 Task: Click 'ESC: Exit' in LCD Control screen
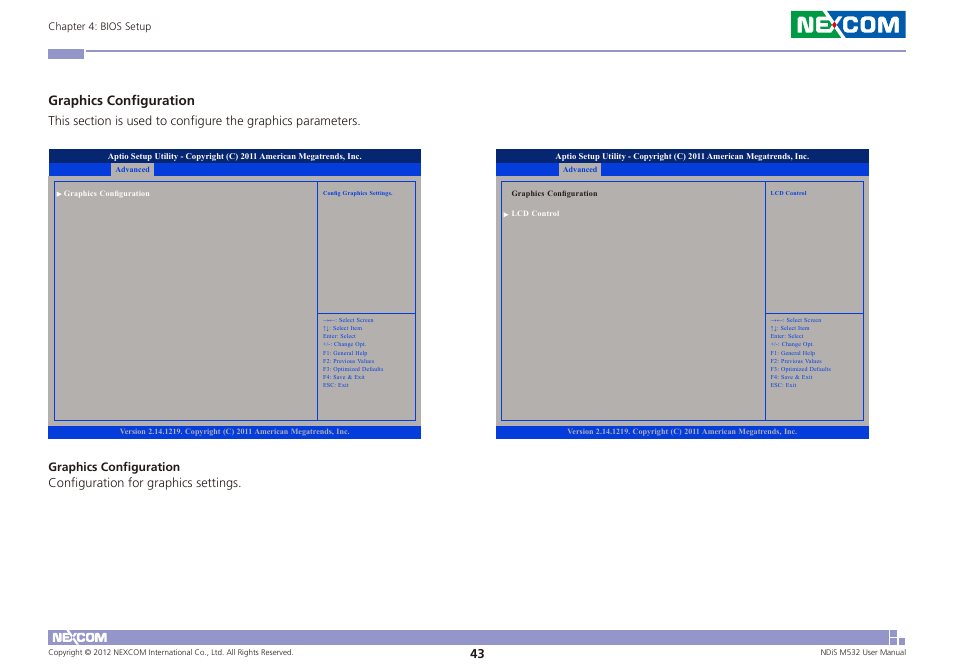783,385
